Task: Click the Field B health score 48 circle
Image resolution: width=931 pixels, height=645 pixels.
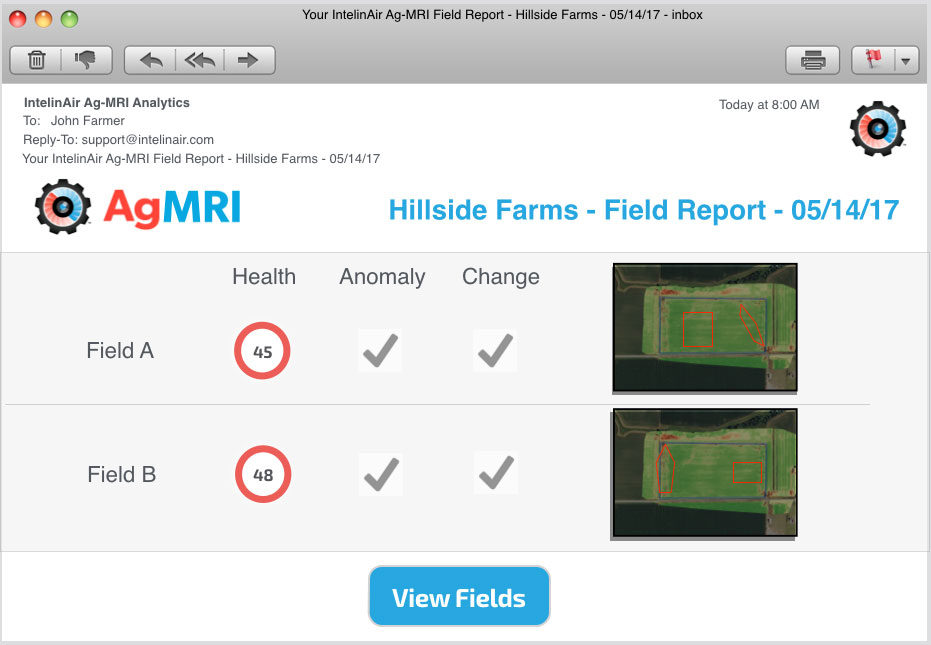Action: tap(263, 475)
